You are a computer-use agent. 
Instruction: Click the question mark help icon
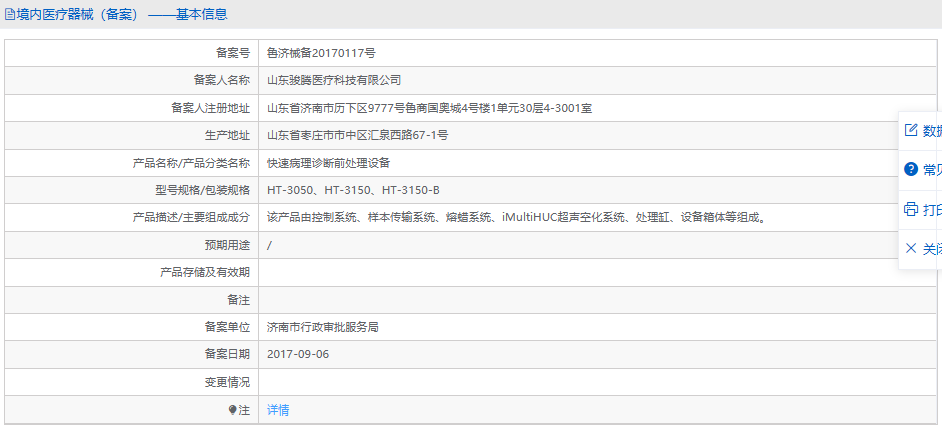911,169
